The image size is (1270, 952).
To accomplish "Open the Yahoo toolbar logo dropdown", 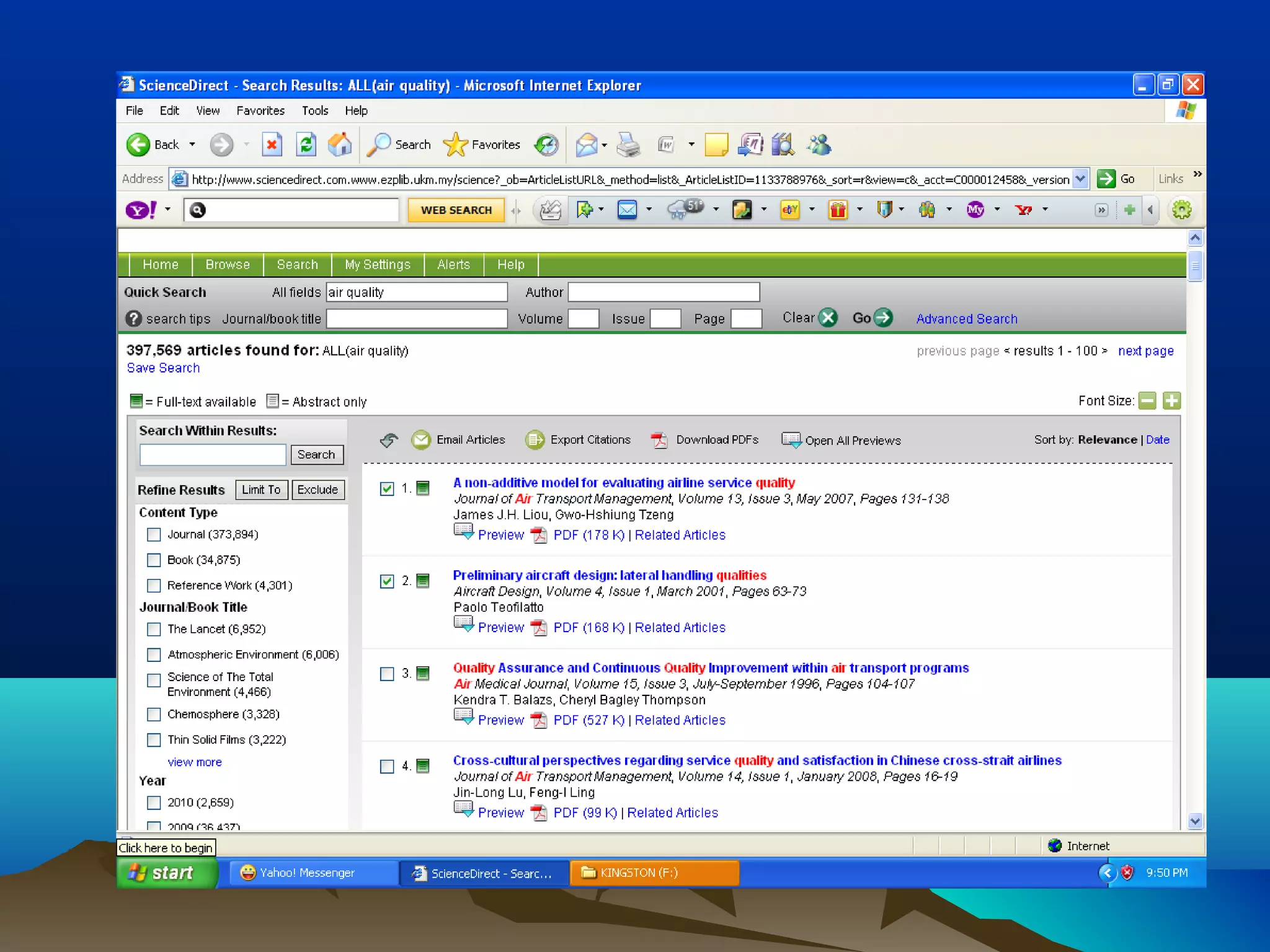I will (x=167, y=209).
